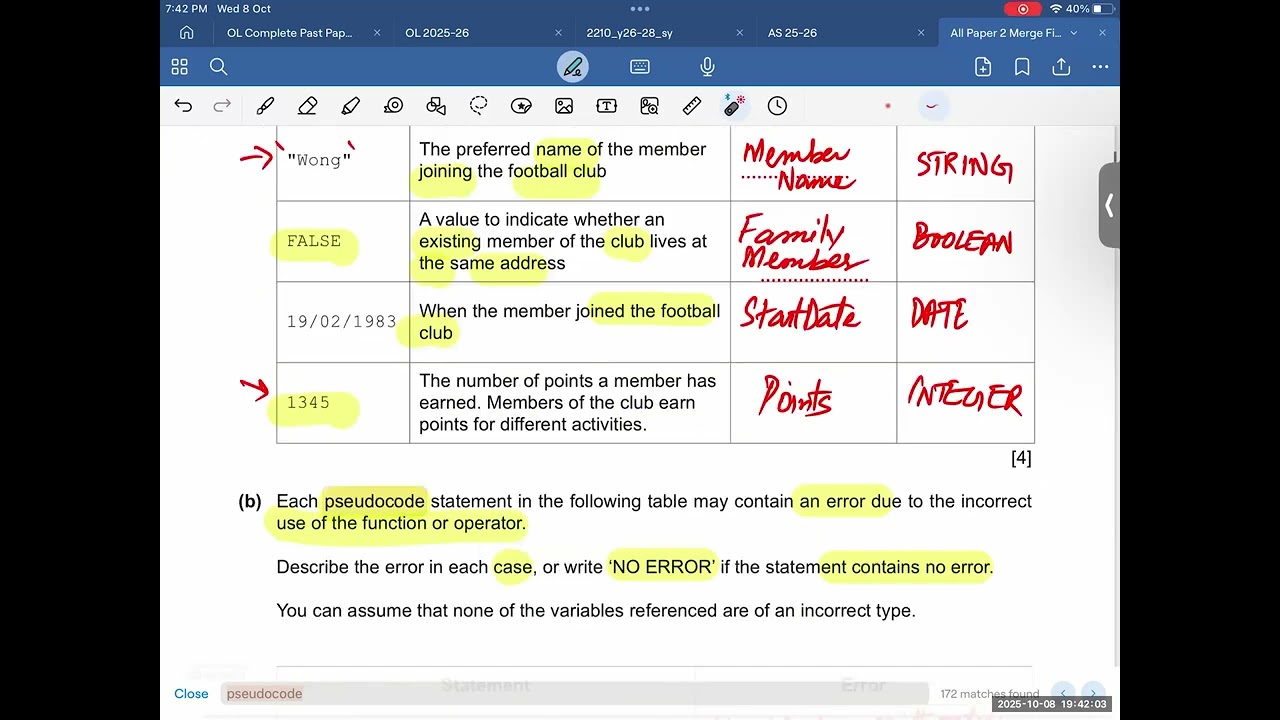This screenshot has width=1280, height=720.
Task: Start audio recording with the microphone
Action: pyautogui.click(x=707, y=67)
